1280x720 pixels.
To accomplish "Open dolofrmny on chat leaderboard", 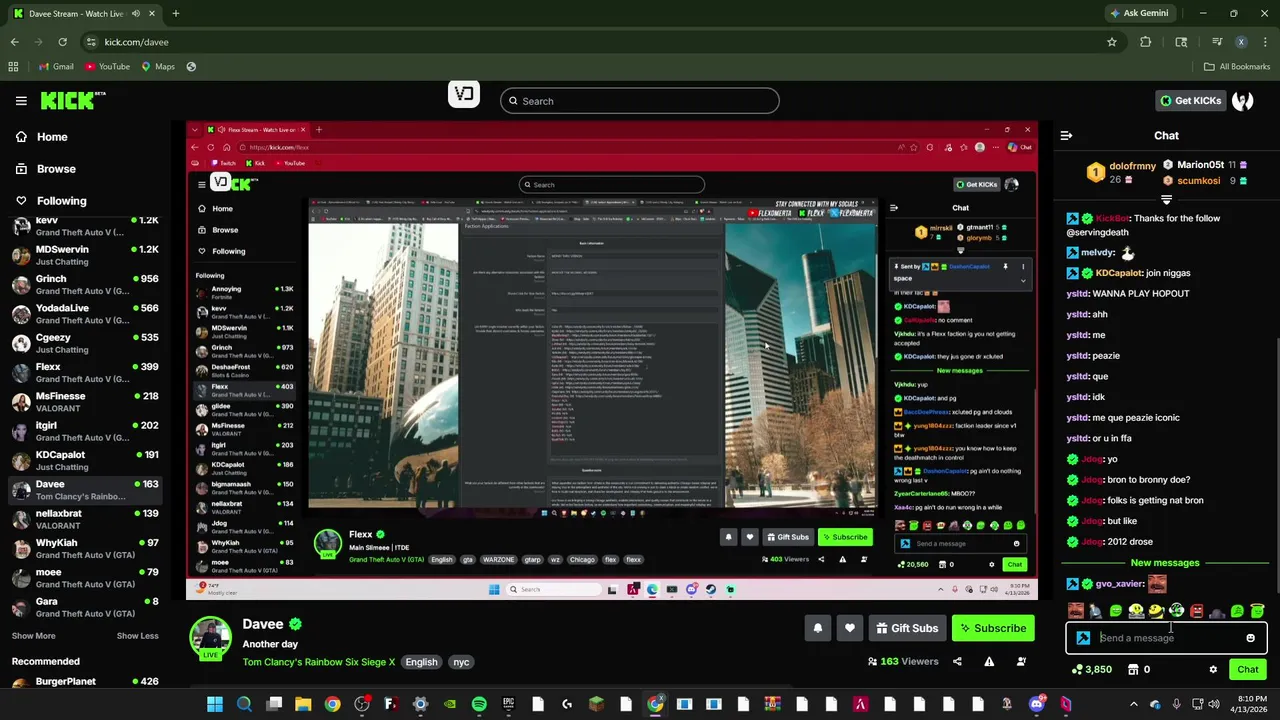I will click(x=1132, y=166).
